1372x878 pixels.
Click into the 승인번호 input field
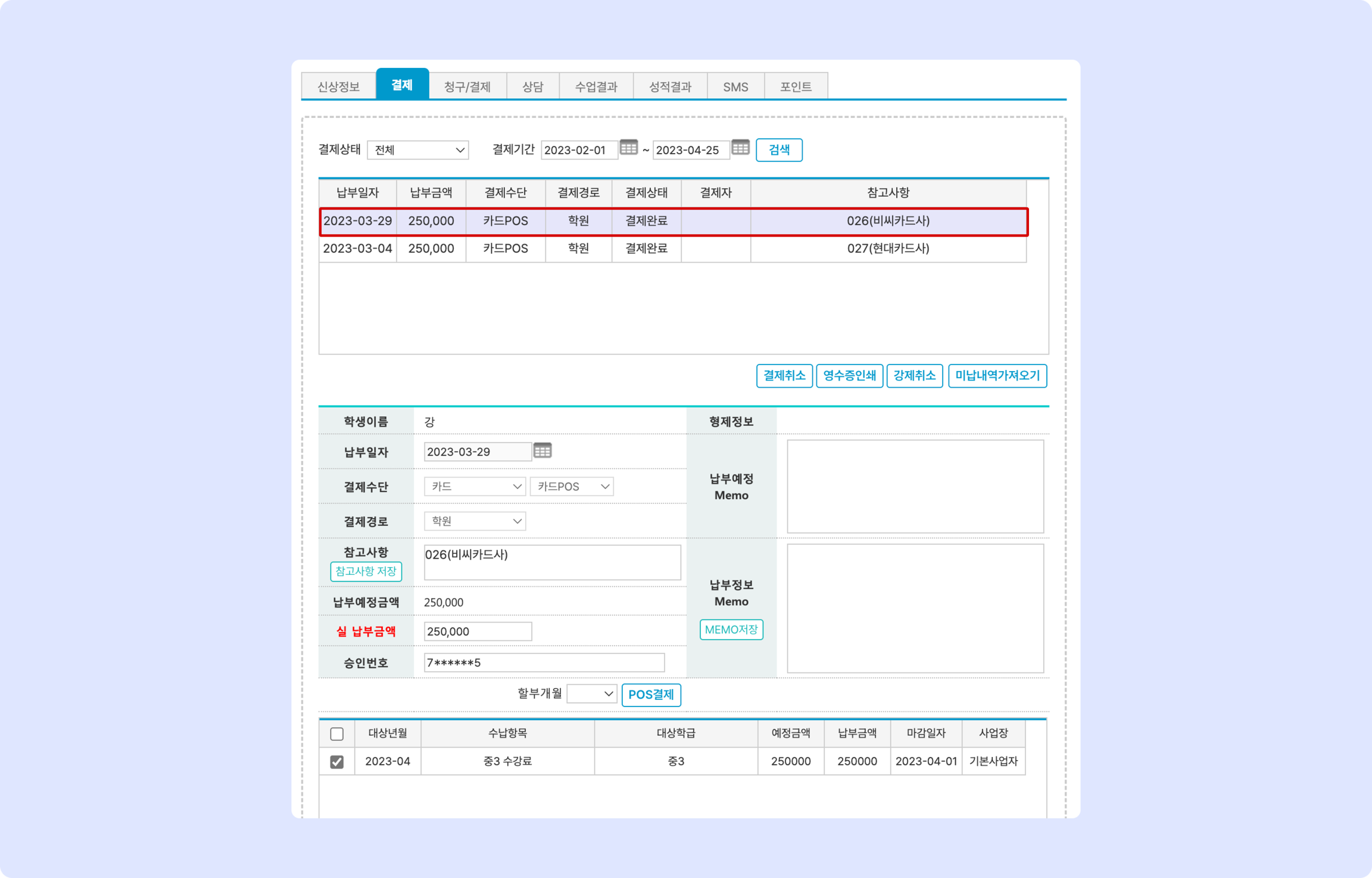click(544, 662)
